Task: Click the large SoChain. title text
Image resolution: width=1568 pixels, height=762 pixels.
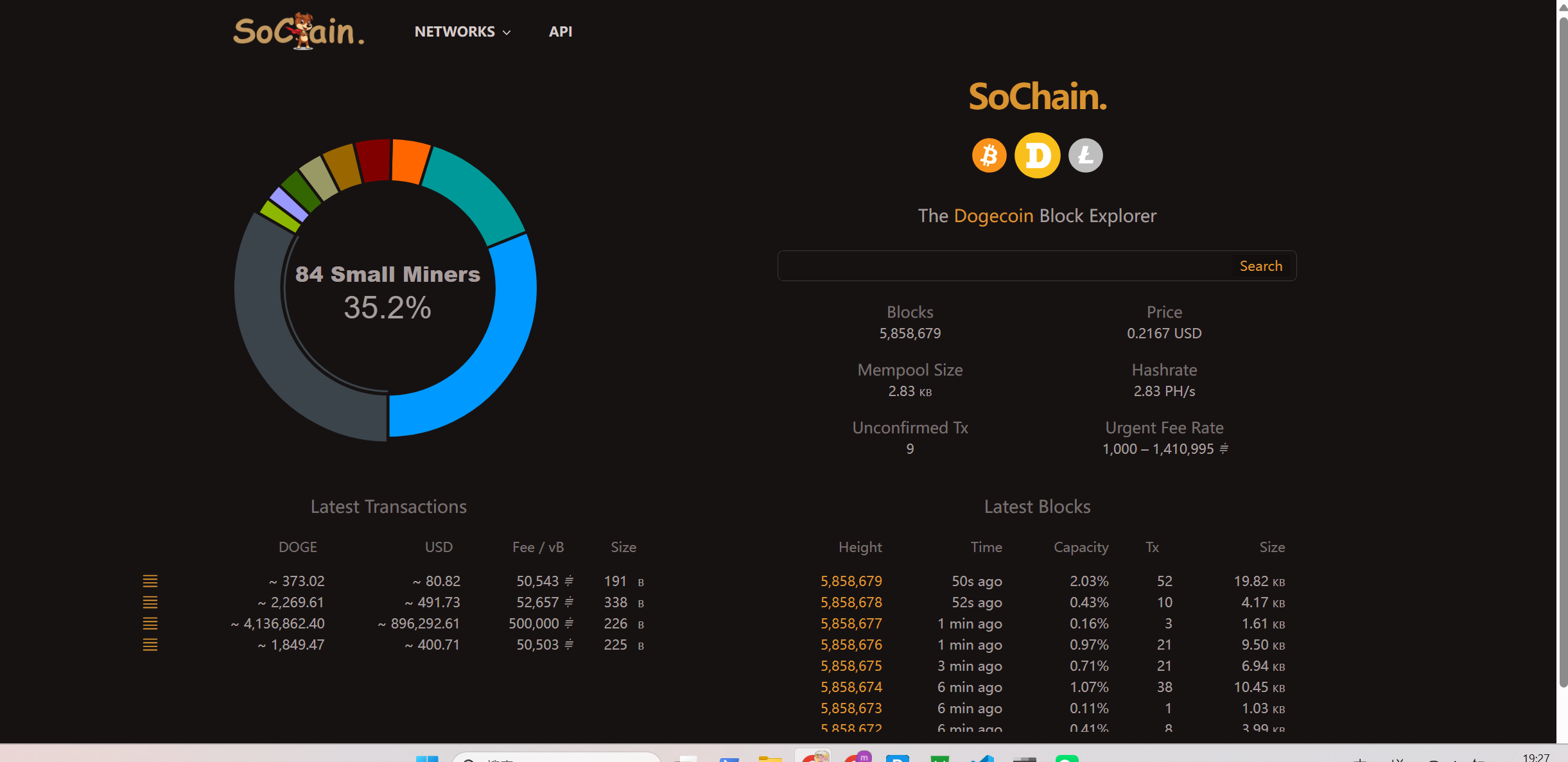Action: (1037, 96)
